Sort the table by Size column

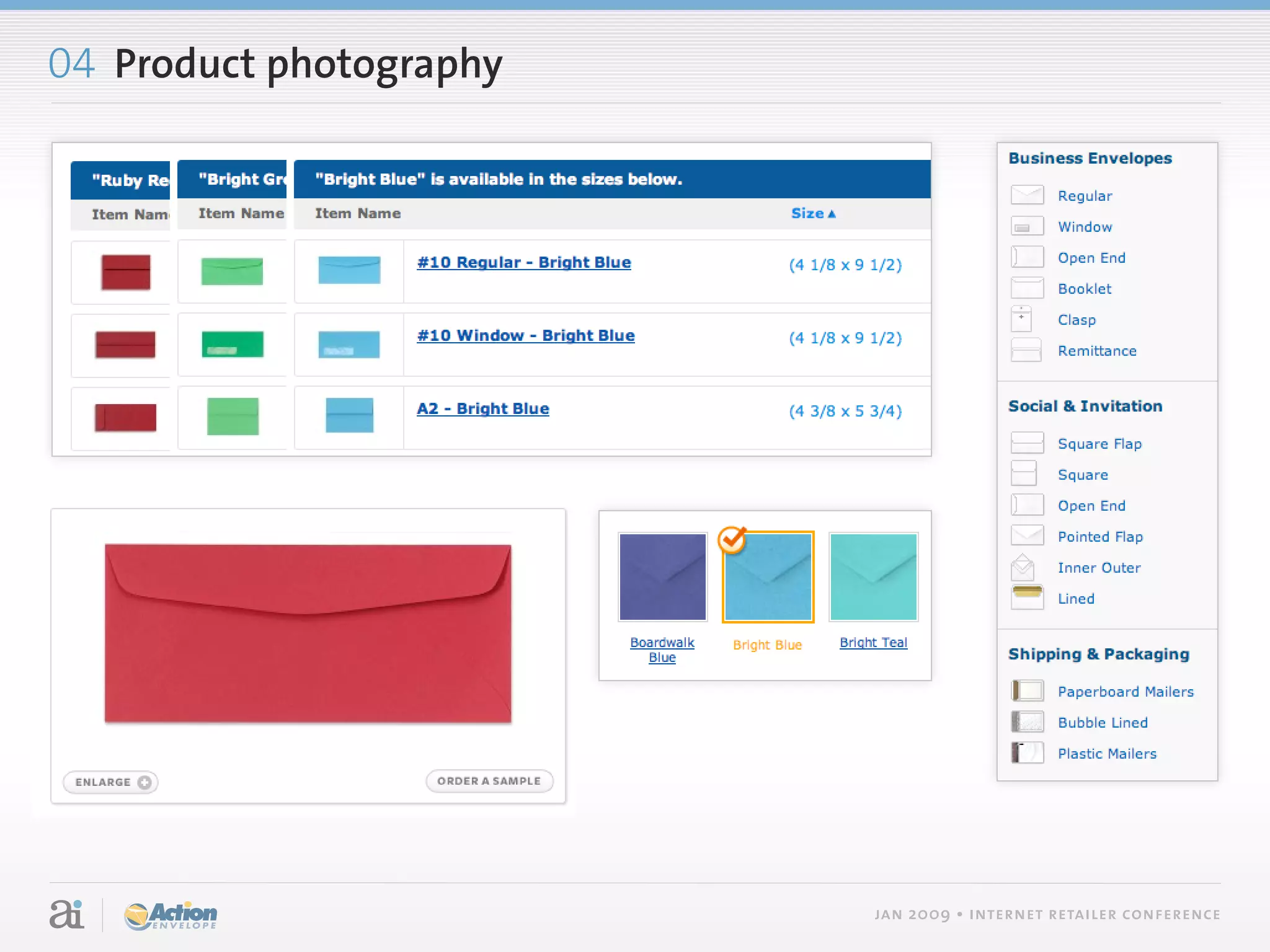click(x=813, y=213)
